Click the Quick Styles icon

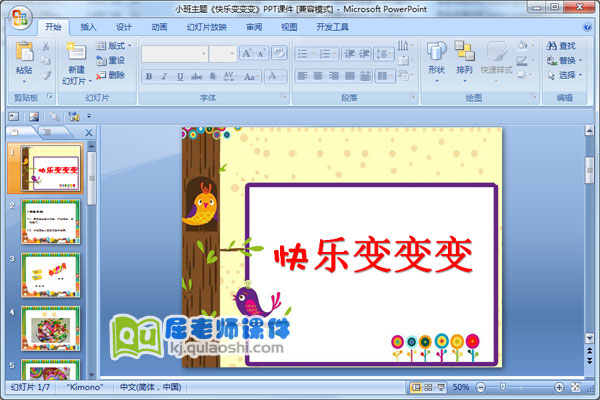tap(497, 51)
